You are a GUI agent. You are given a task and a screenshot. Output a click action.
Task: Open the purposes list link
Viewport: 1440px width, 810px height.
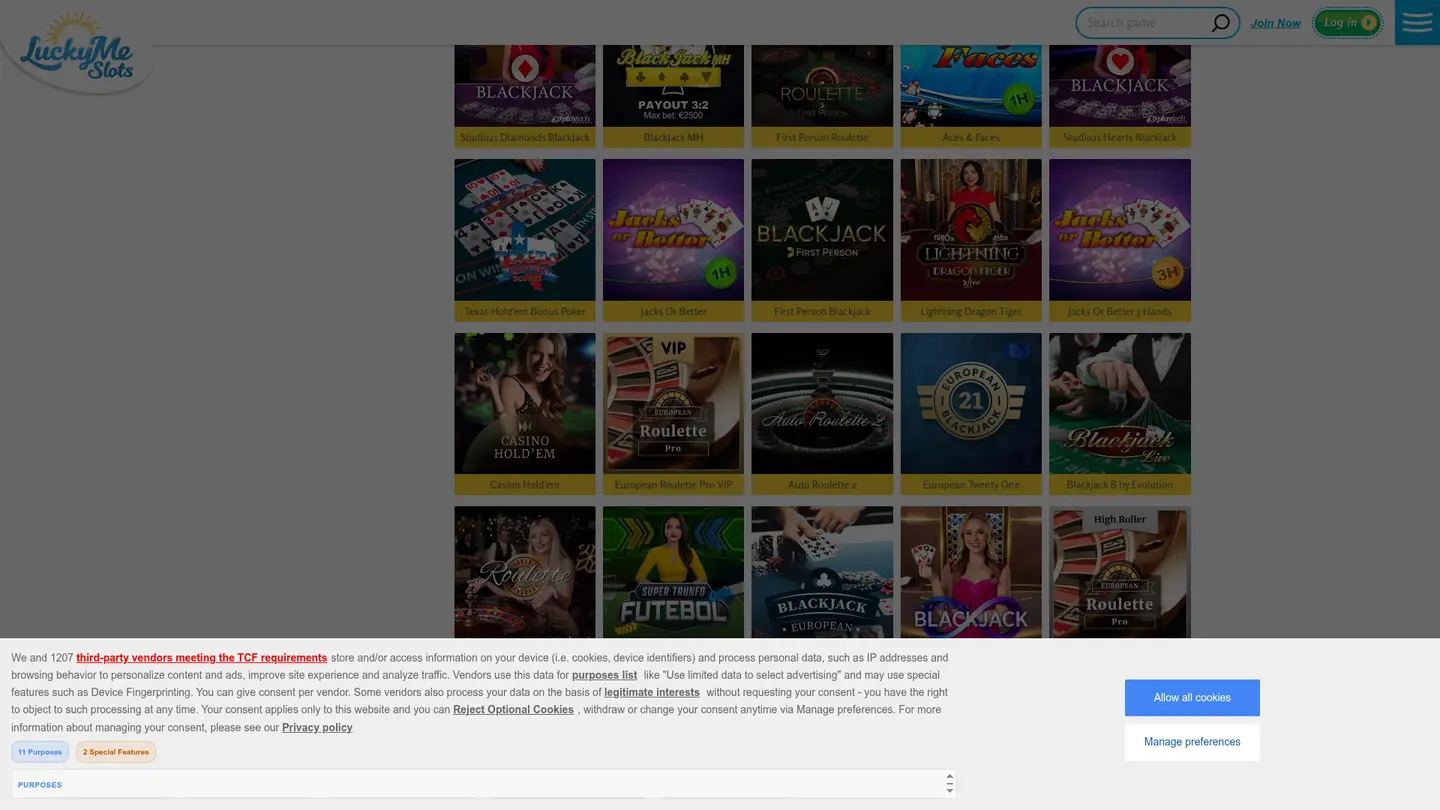[604, 675]
